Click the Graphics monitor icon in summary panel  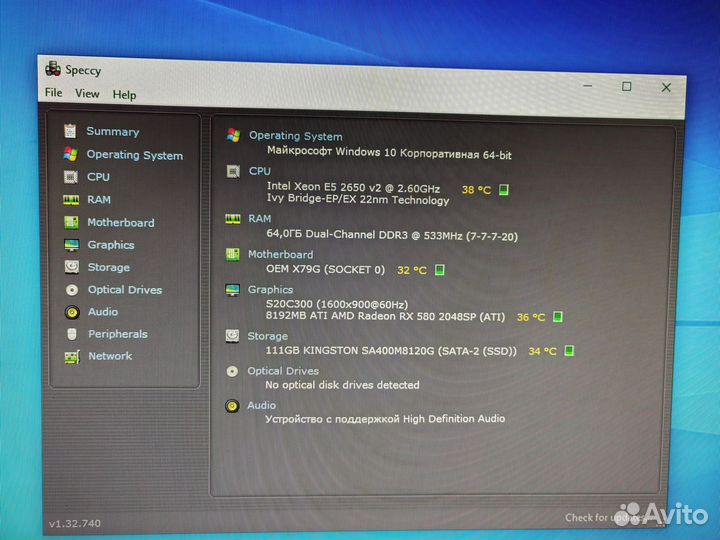coord(232,290)
